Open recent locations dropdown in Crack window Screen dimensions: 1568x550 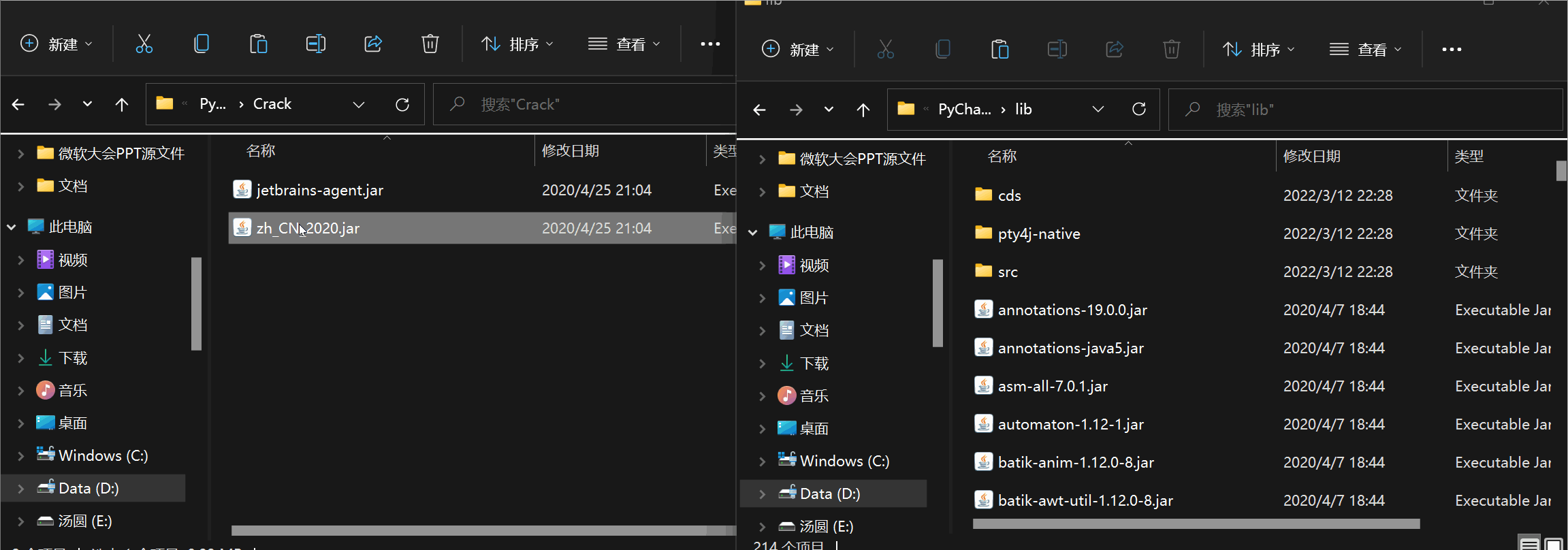[87, 104]
